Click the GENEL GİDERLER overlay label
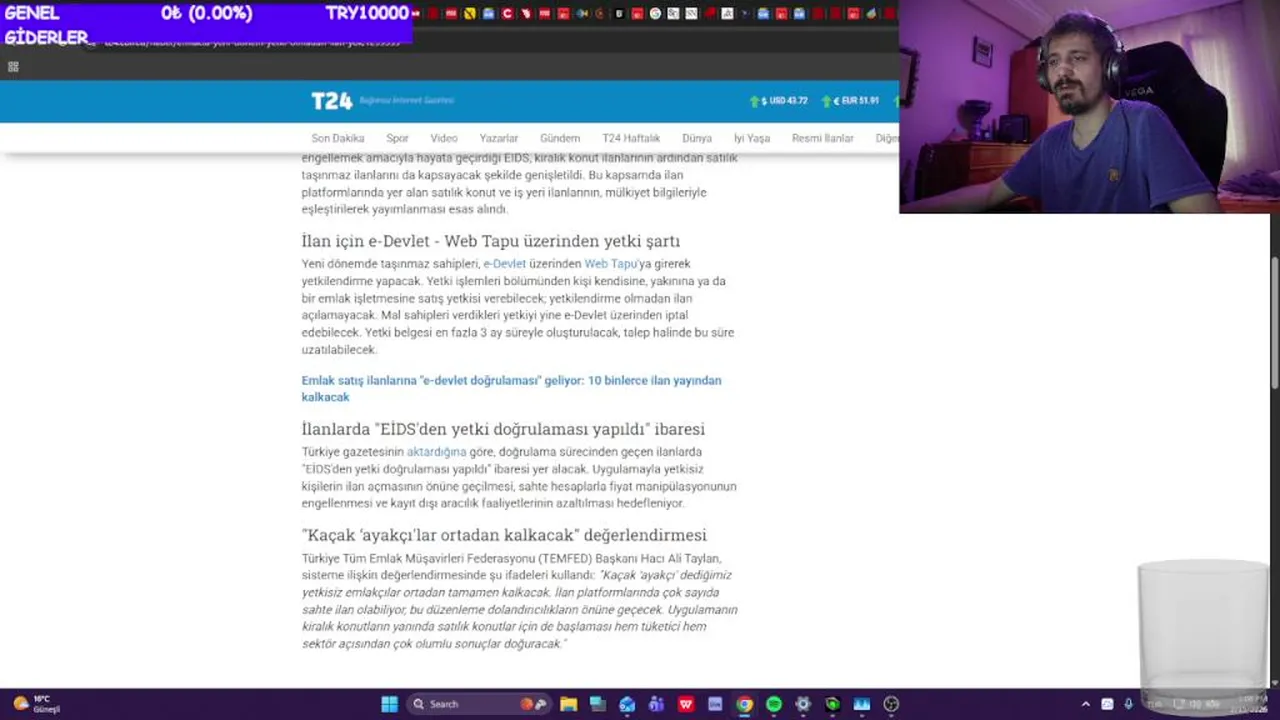The height and width of the screenshot is (720, 1280). [x=46, y=25]
